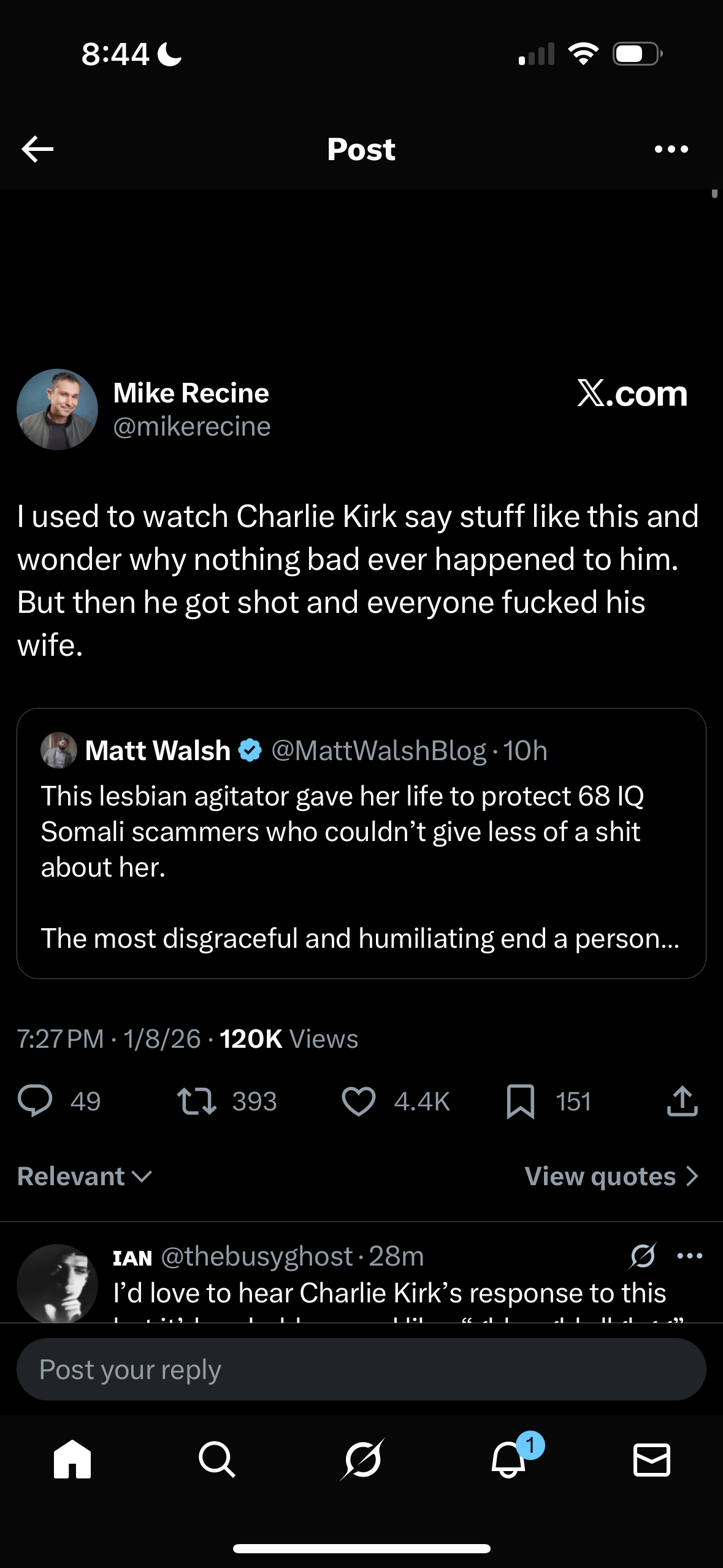Viewport: 723px width, 1568px height.
Task: Tap the reply speech bubble icon
Action: (35, 1101)
